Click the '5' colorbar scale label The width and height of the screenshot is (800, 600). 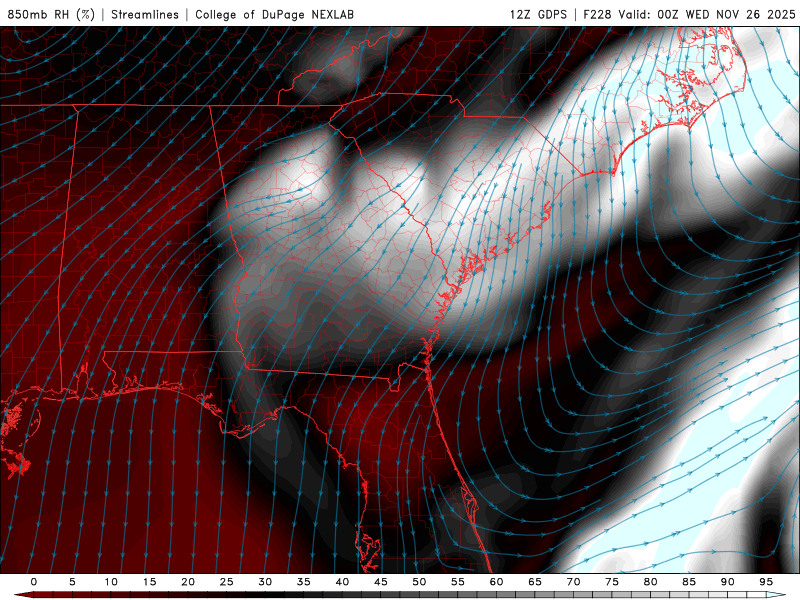72,582
